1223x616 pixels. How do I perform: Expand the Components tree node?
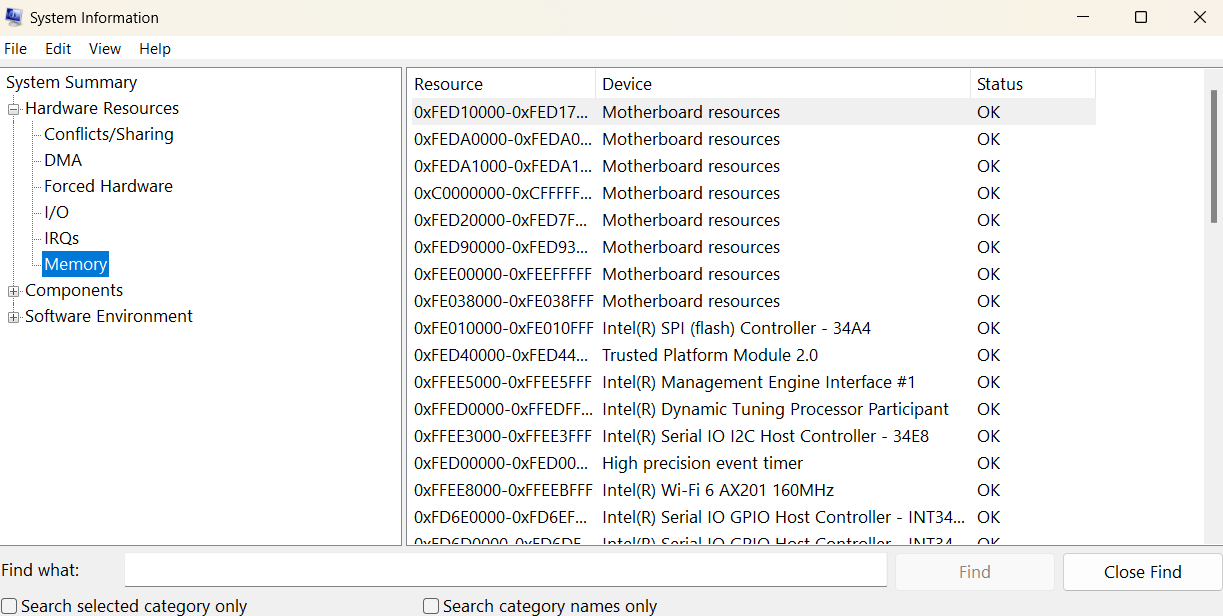click(x=14, y=291)
